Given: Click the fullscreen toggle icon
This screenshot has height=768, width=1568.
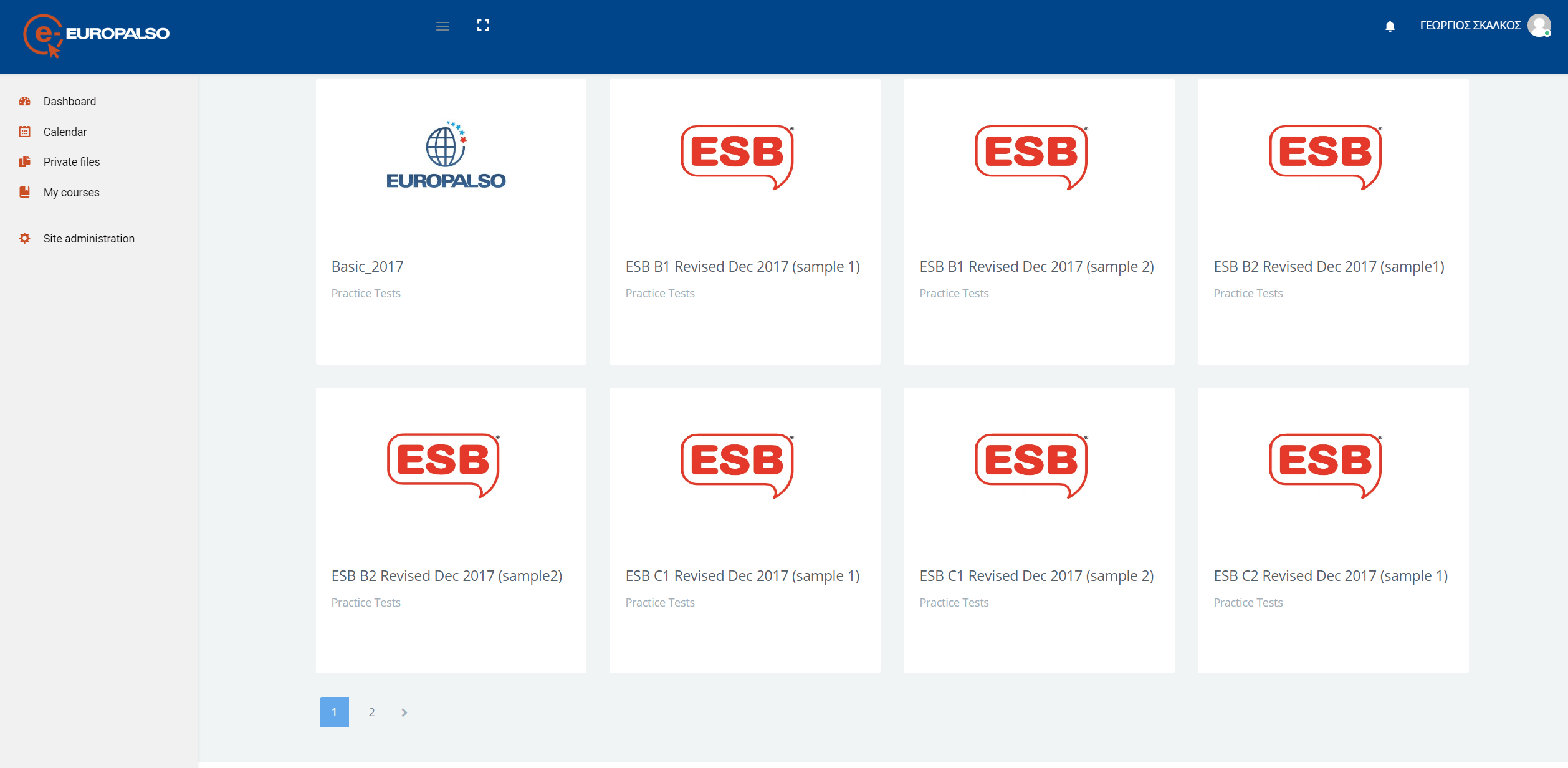Looking at the screenshot, I should point(483,26).
